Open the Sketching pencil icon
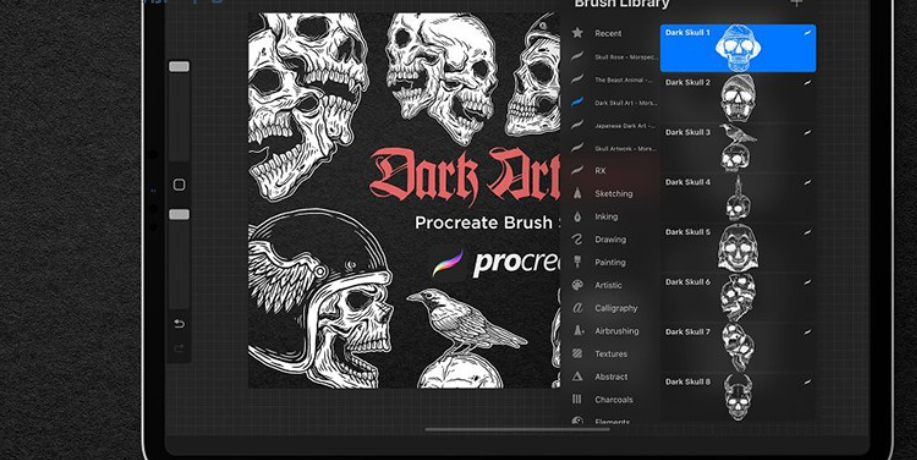 click(x=577, y=193)
